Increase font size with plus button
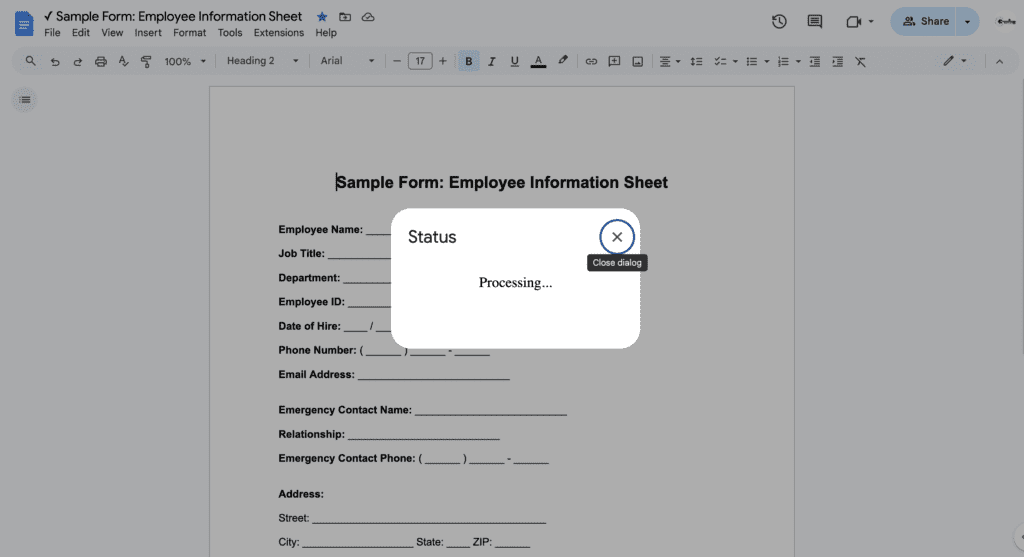1024x557 pixels. (x=443, y=61)
